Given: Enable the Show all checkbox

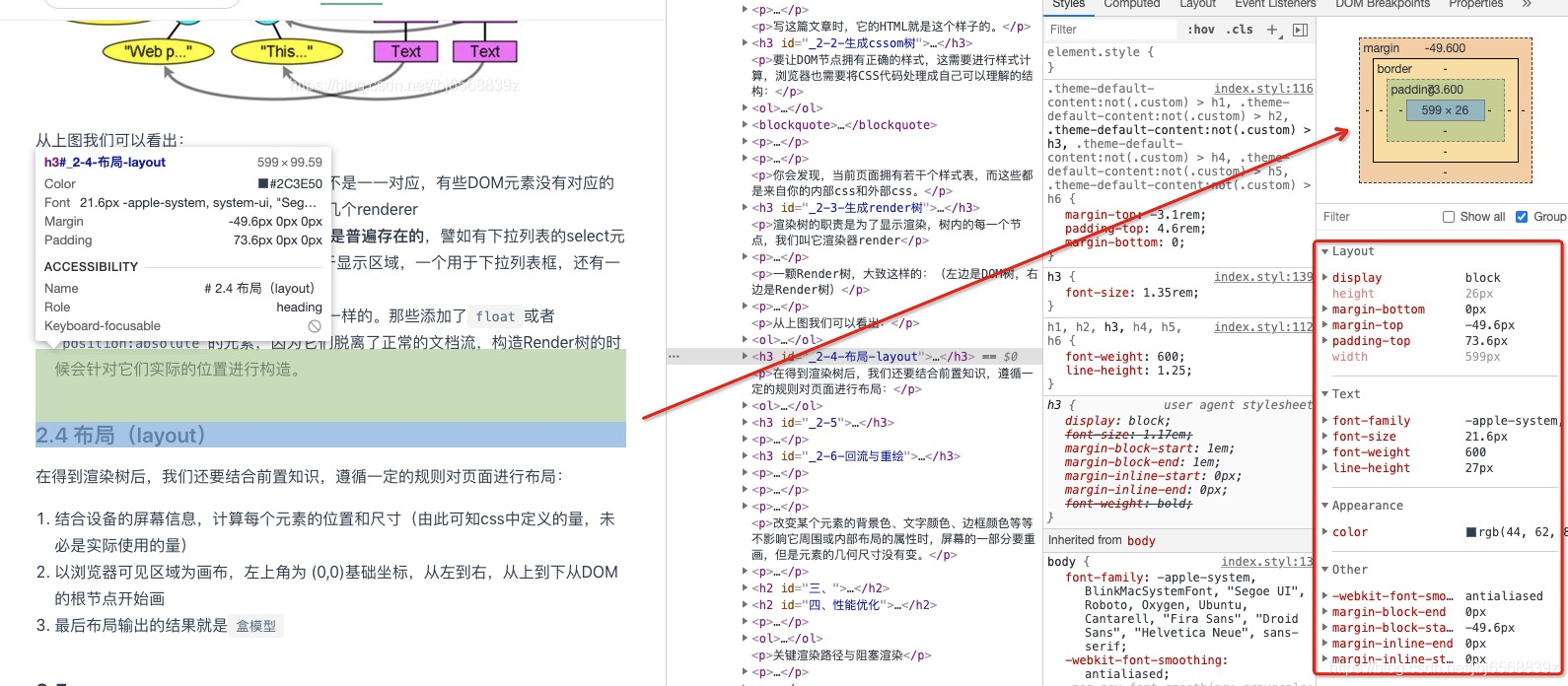Looking at the screenshot, I should pyautogui.click(x=1449, y=217).
